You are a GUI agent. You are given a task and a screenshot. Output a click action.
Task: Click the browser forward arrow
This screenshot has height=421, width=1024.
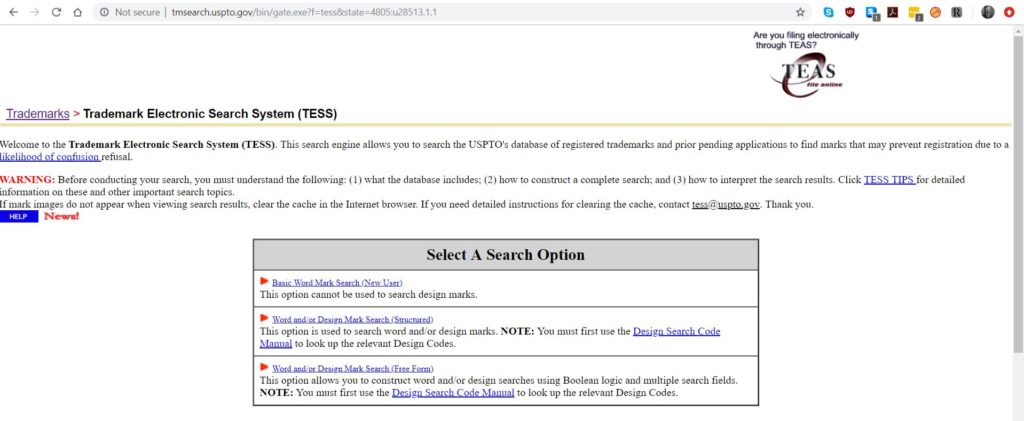tap(35, 12)
